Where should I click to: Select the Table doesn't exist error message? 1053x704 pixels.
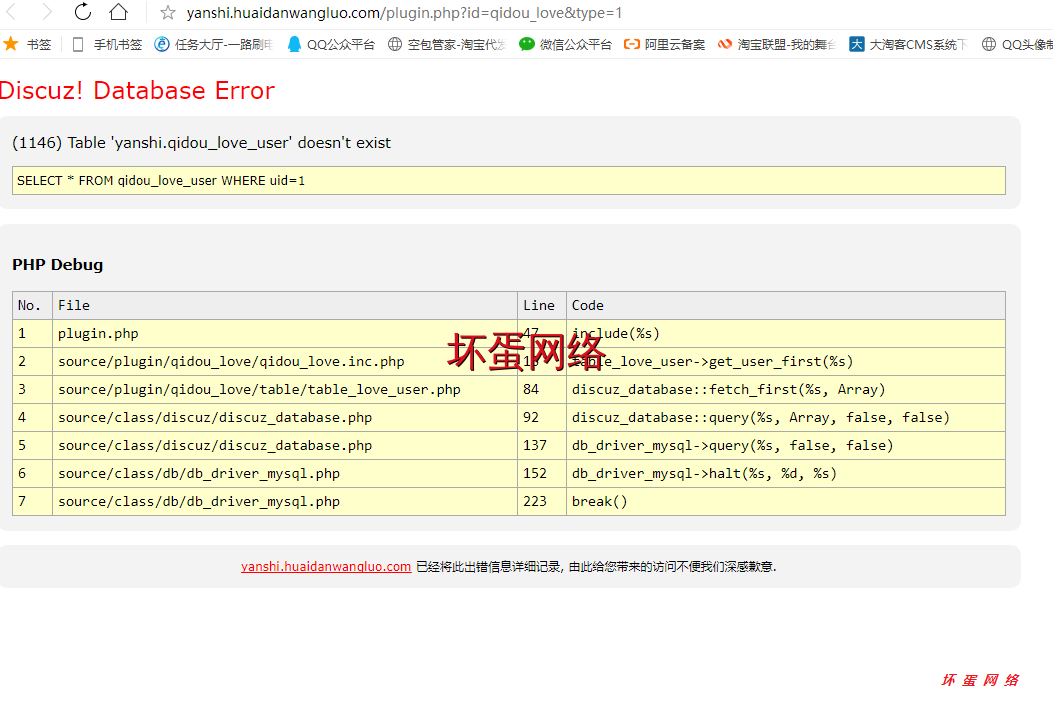[x=201, y=142]
